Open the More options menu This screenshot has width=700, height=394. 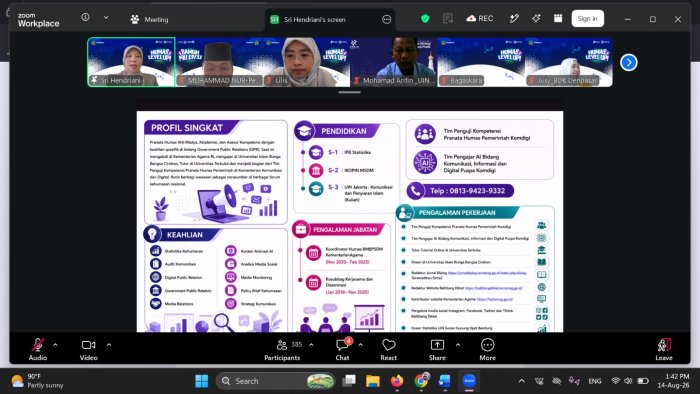point(488,349)
